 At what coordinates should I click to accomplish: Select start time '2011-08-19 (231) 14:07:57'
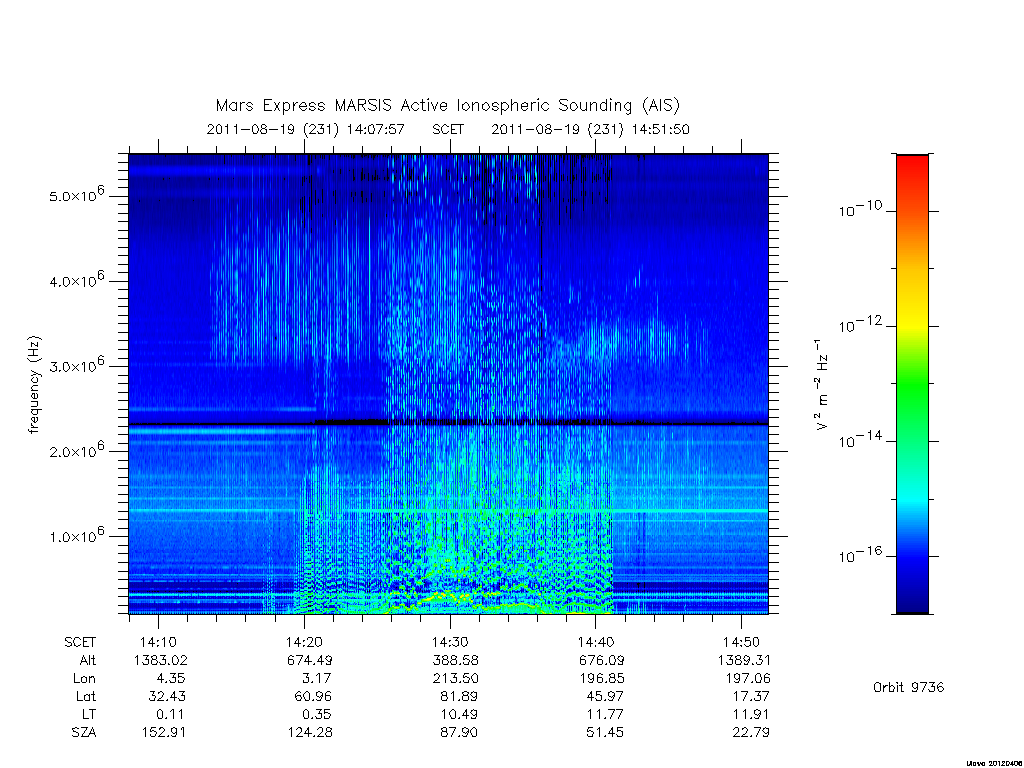click(x=306, y=129)
